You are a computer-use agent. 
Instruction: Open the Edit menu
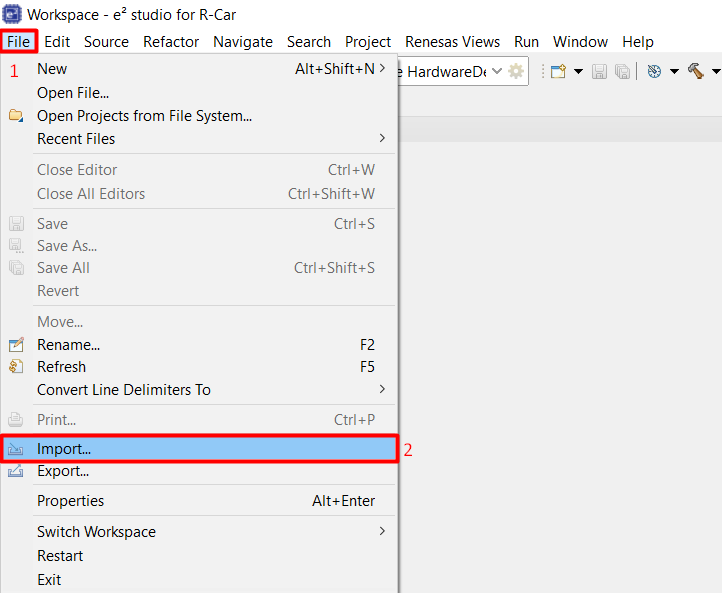(57, 42)
